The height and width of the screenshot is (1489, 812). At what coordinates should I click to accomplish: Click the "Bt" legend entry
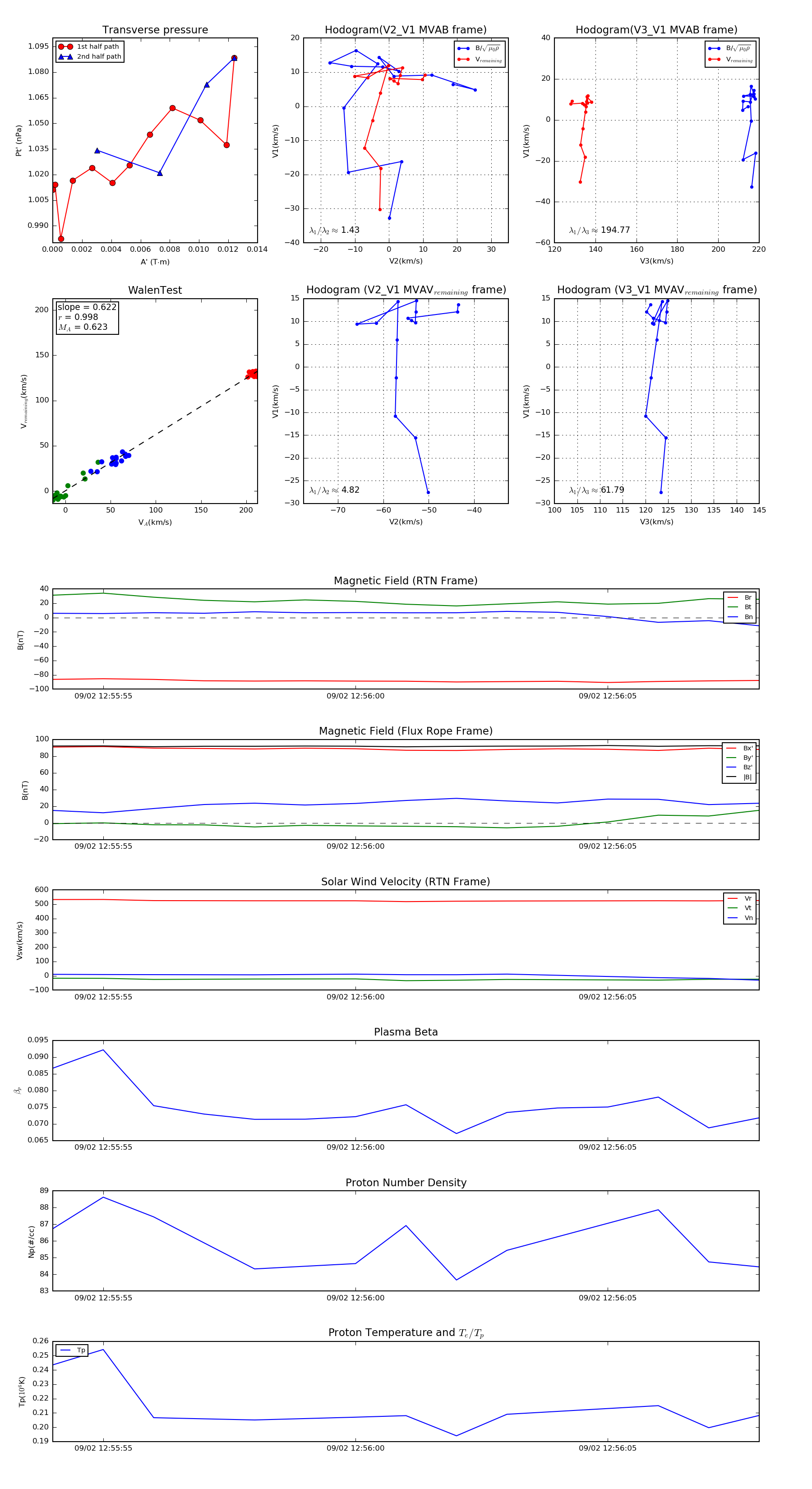740,607
